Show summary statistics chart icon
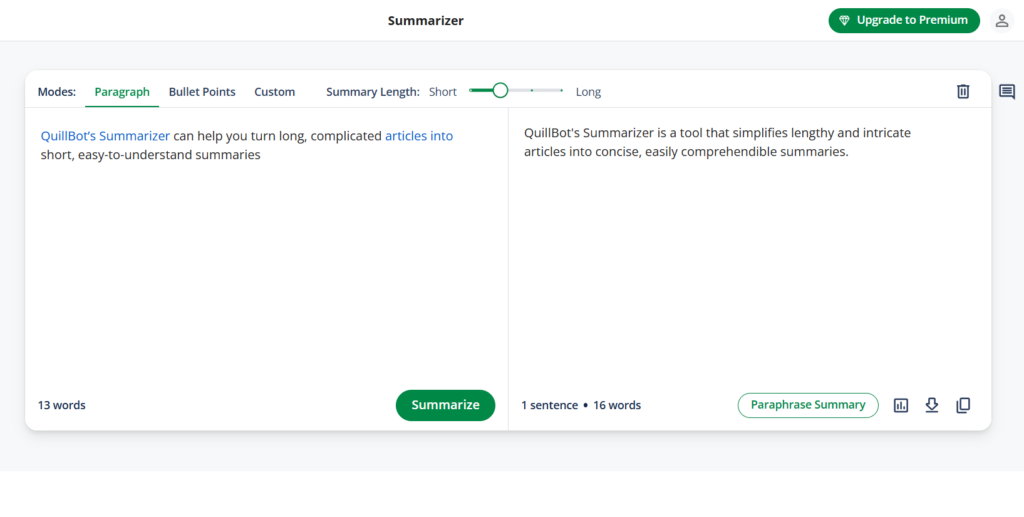Viewport: 1024px width, 517px height. tap(901, 405)
